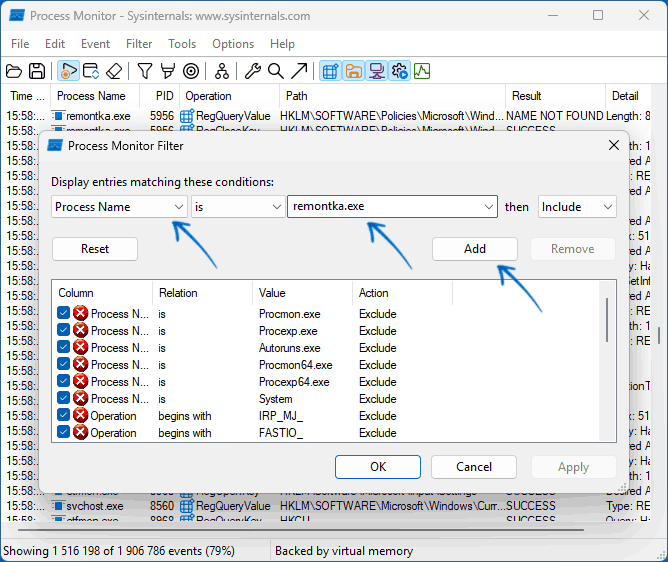The width and height of the screenshot is (668, 562).
Task: Click the Autoruns.exe exclude red icon
Action: (x=81, y=347)
